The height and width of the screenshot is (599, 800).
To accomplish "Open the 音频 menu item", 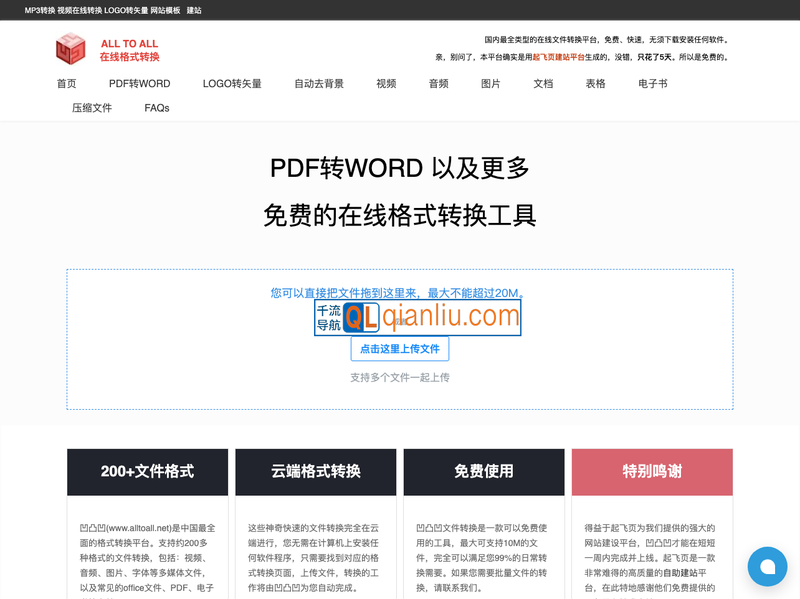I will tap(438, 84).
